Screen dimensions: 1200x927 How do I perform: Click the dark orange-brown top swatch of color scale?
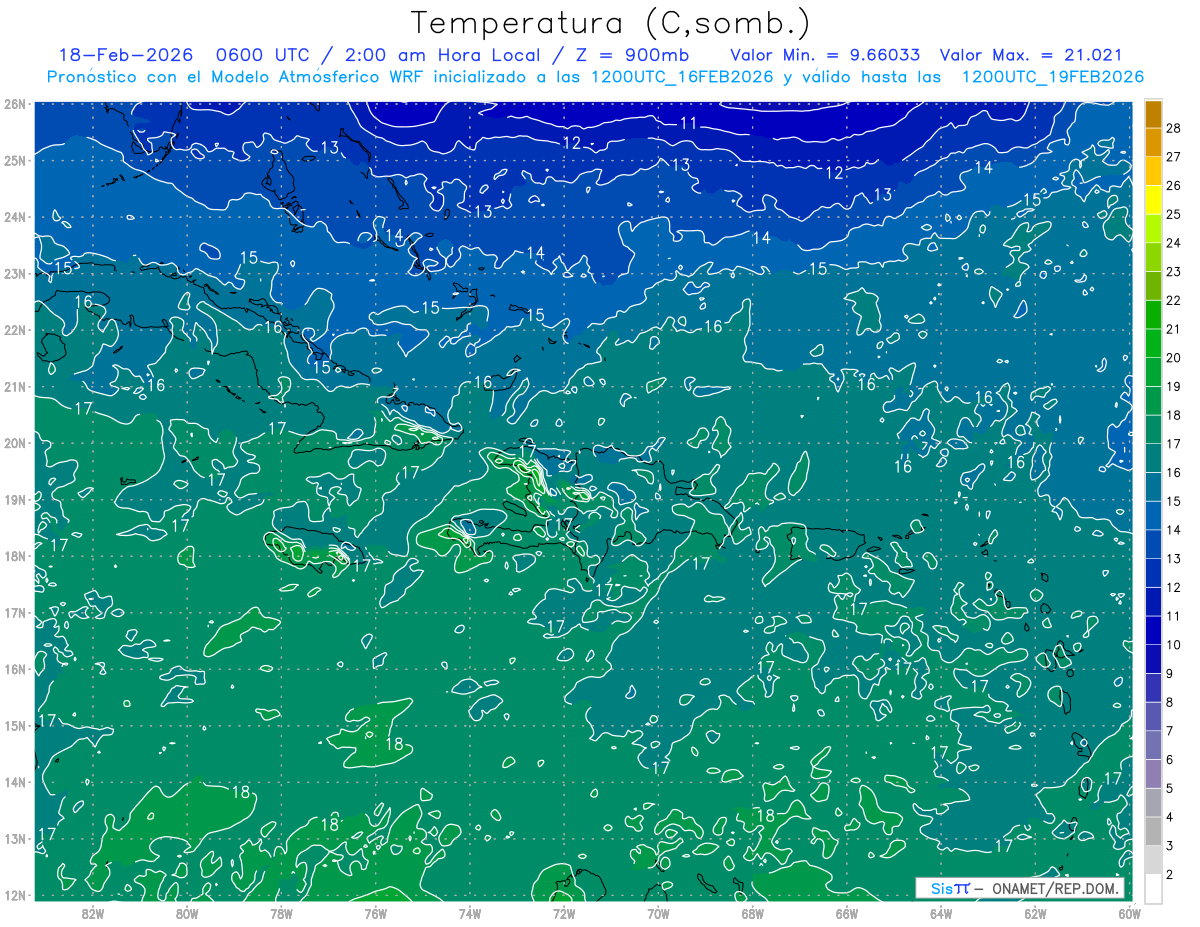[x=1153, y=115]
